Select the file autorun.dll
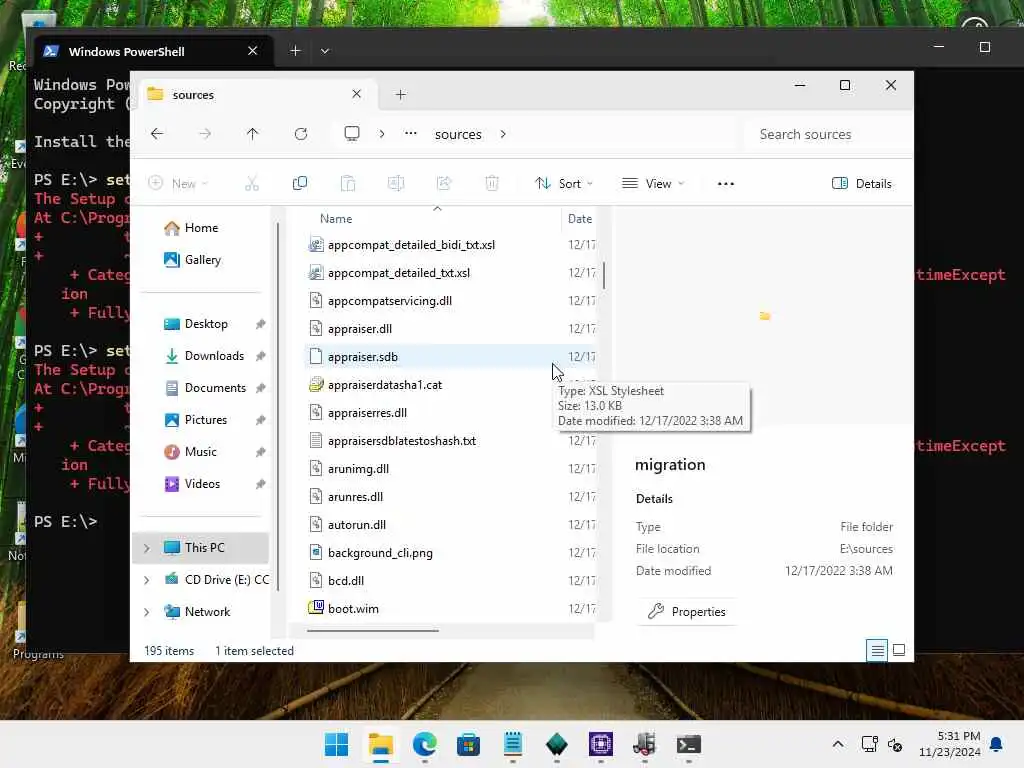Viewport: 1024px width, 768px height. [x=451, y=524]
